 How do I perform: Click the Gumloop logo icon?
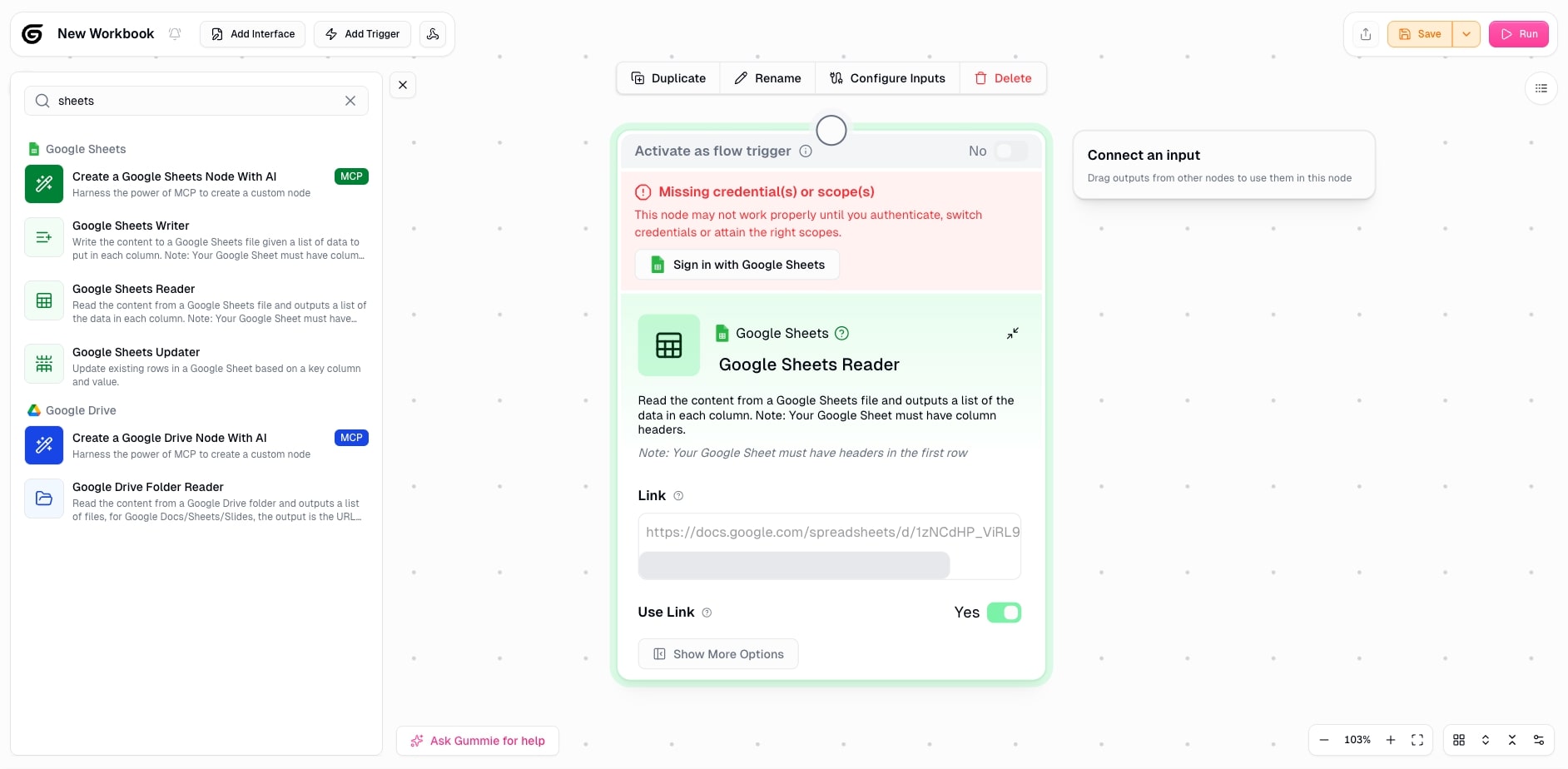[32, 34]
